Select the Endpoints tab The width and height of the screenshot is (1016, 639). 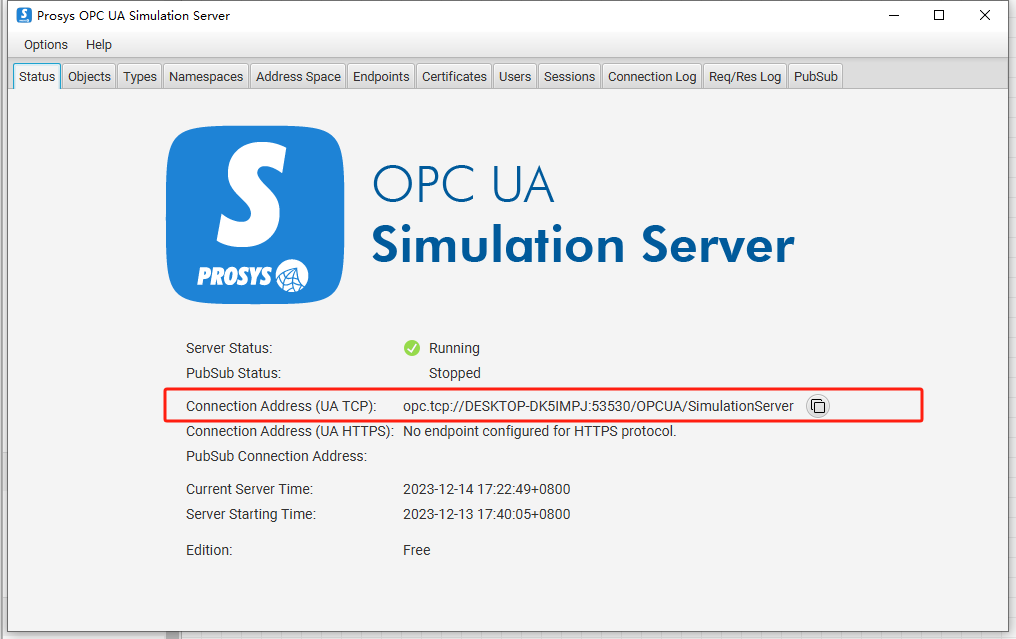(381, 77)
